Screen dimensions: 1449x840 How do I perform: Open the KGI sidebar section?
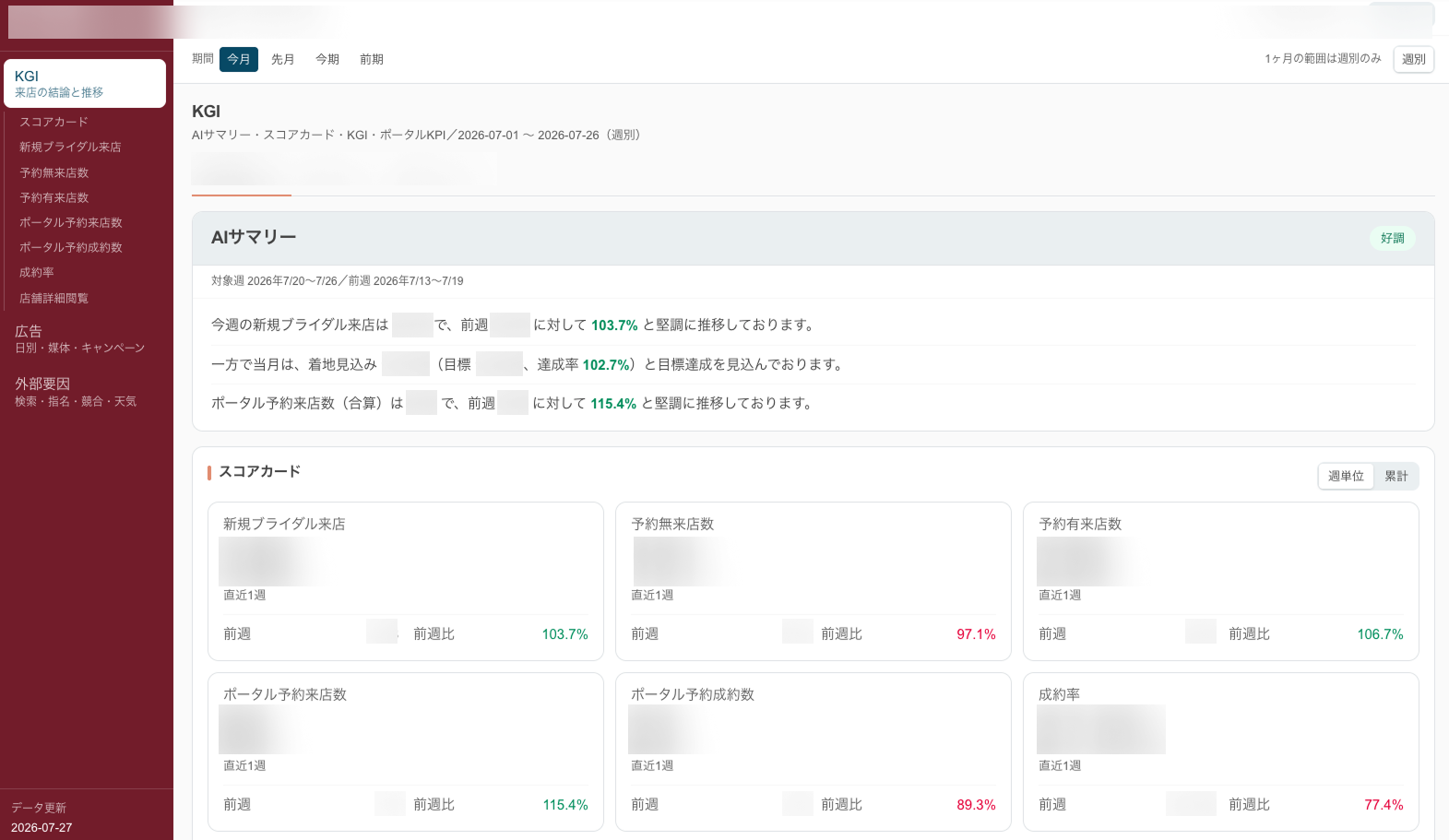[85, 84]
